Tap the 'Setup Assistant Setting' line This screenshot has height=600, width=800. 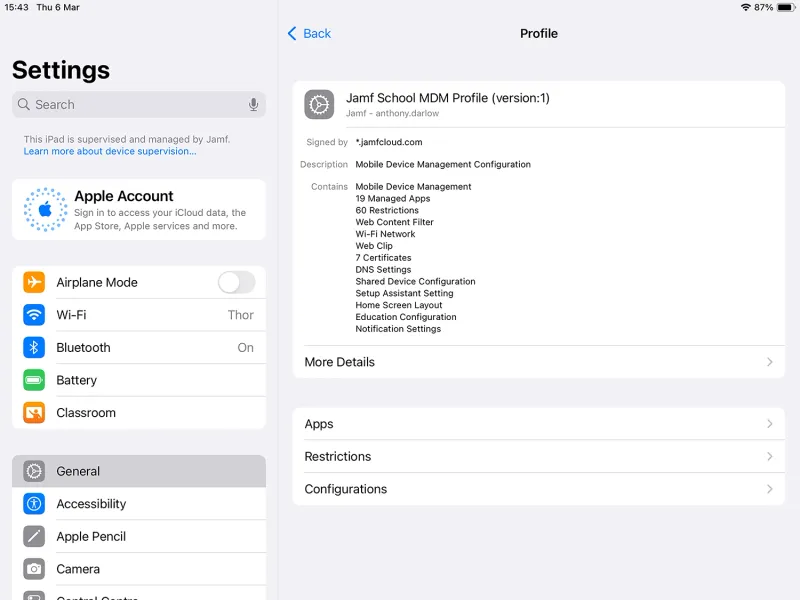tap(404, 293)
